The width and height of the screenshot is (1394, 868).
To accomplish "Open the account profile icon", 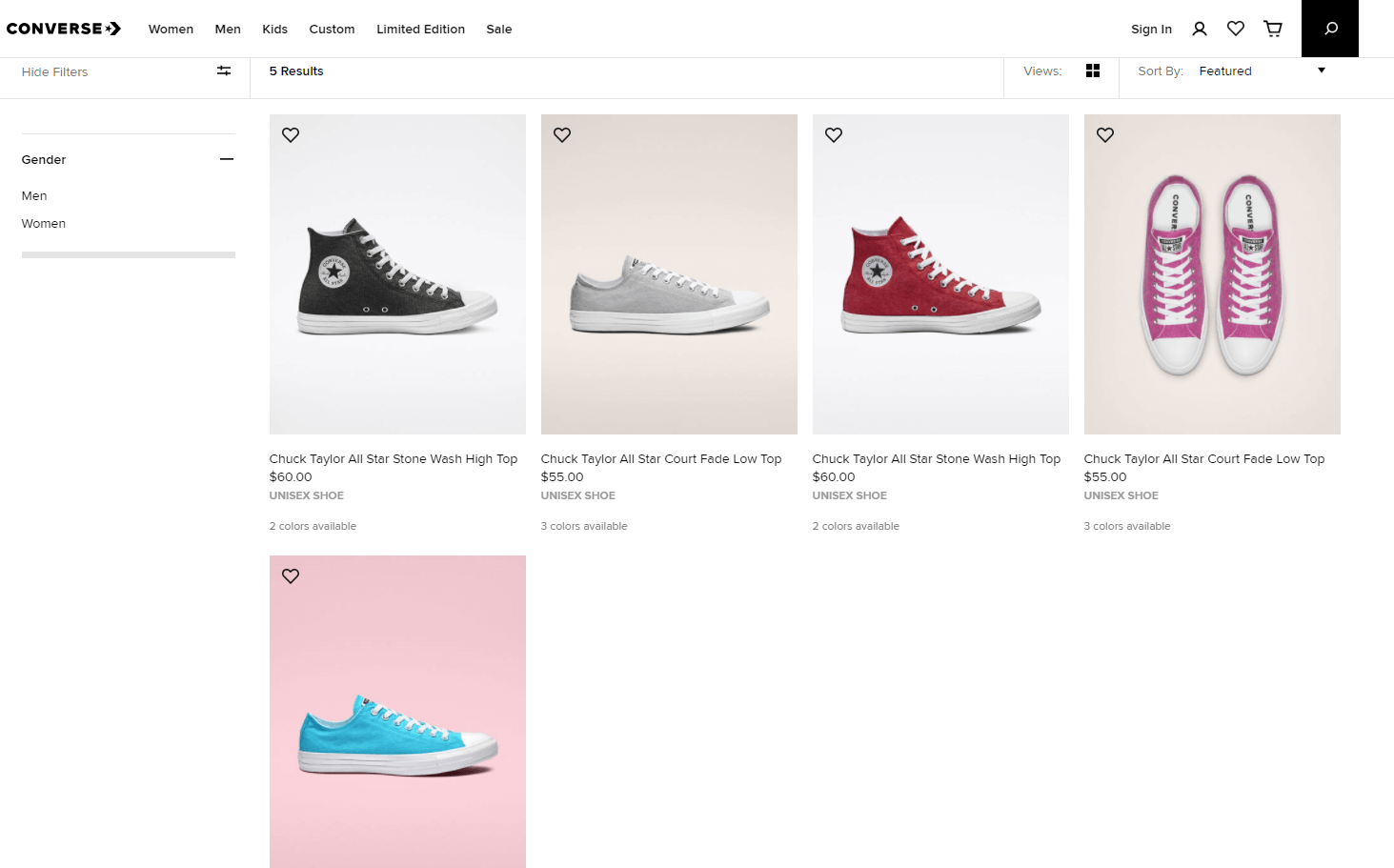I will coord(1200,29).
